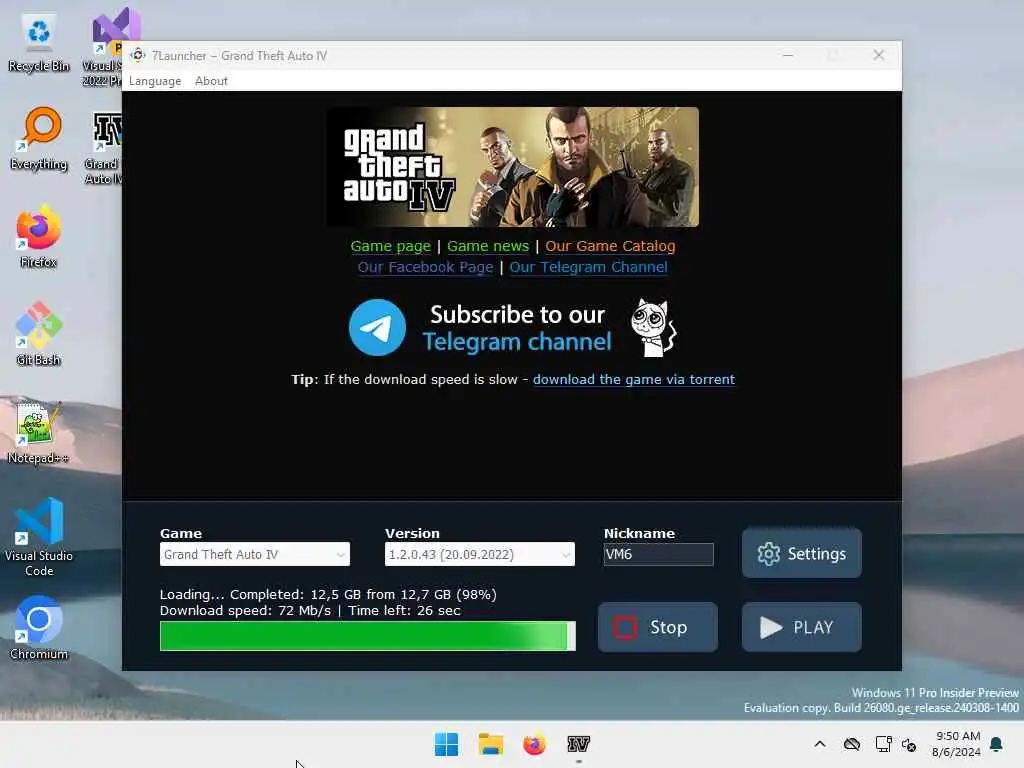The width and height of the screenshot is (1024, 768).
Task: Click the Download speed status line
Action: point(310,611)
